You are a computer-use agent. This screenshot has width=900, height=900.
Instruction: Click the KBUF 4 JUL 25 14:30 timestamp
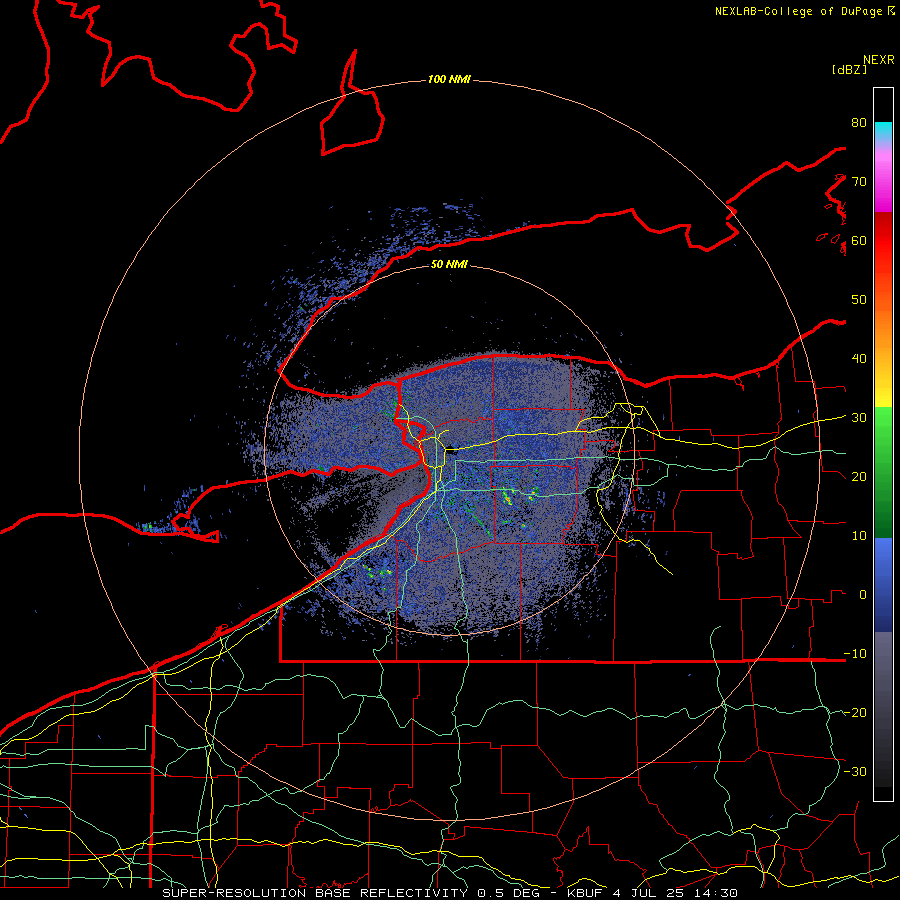click(x=653, y=893)
